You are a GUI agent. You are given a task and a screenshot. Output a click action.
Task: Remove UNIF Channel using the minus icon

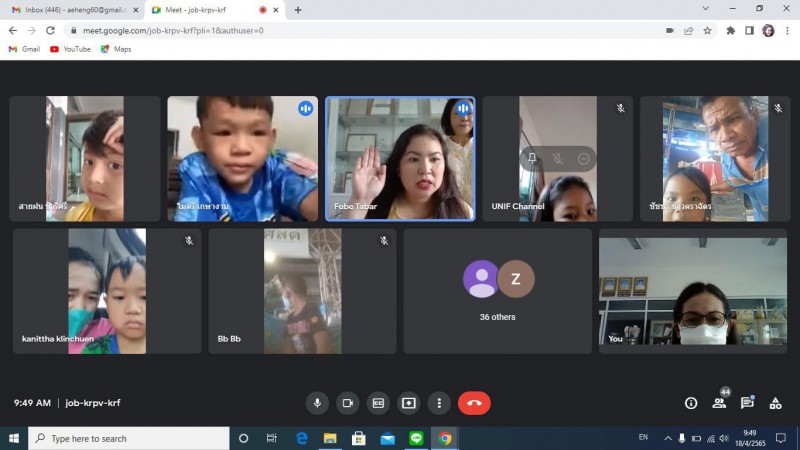(584, 159)
